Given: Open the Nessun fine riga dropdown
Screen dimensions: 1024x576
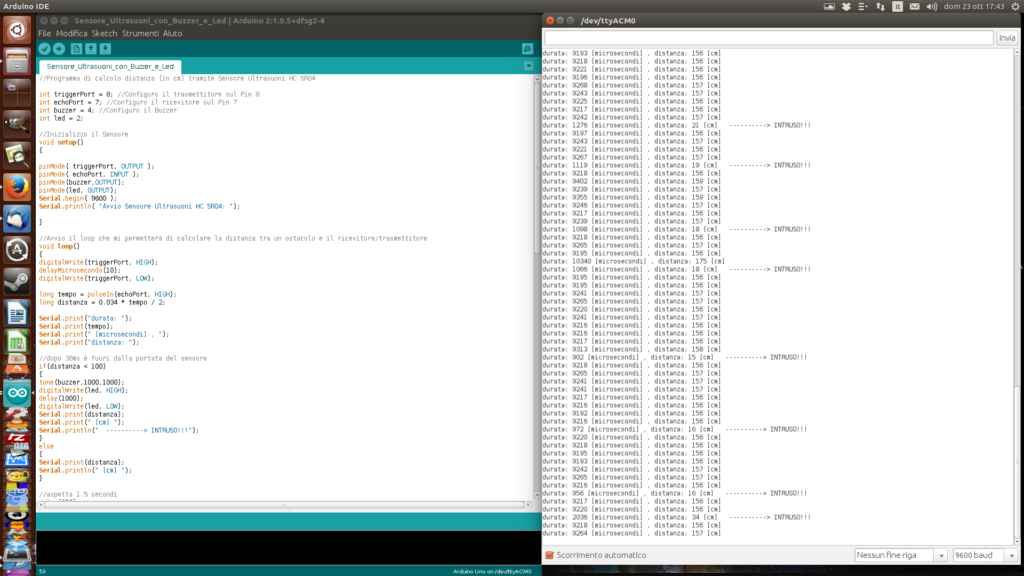Looking at the screenshot, I should click(901, 555).
